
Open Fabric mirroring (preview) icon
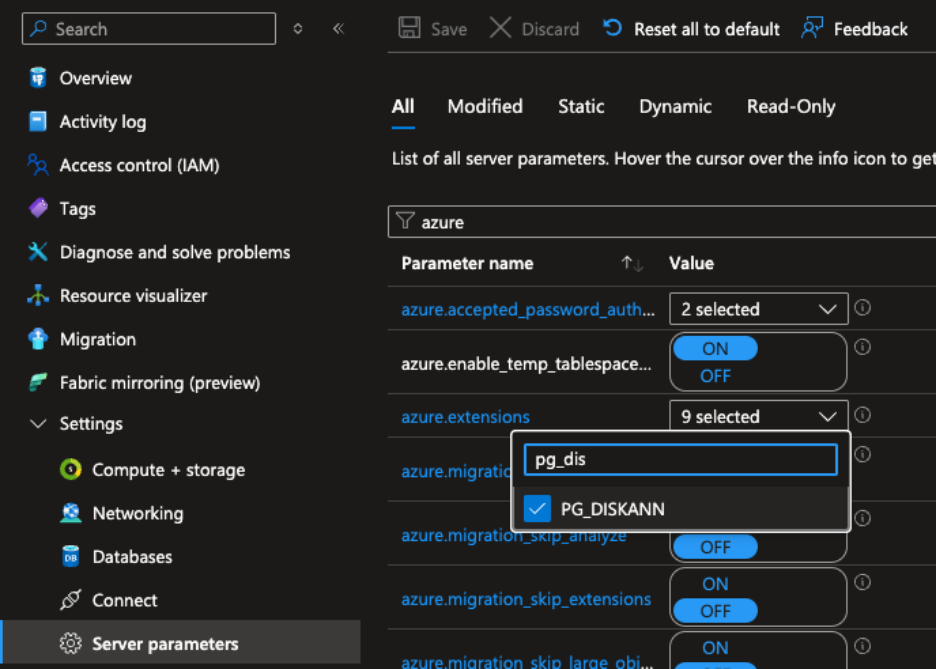(x=38, y=383)
